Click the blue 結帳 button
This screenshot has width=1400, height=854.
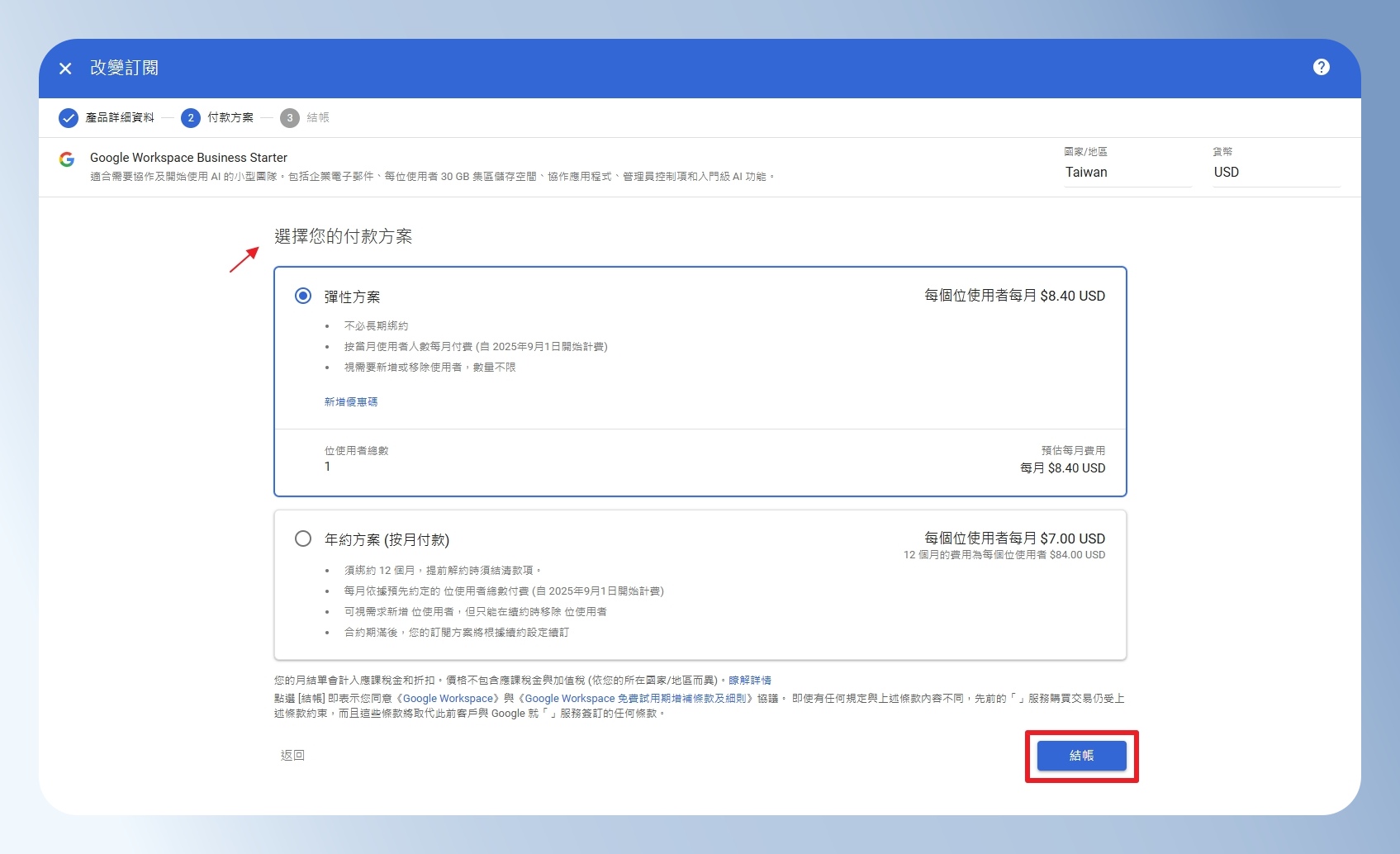coord(1081,756)
